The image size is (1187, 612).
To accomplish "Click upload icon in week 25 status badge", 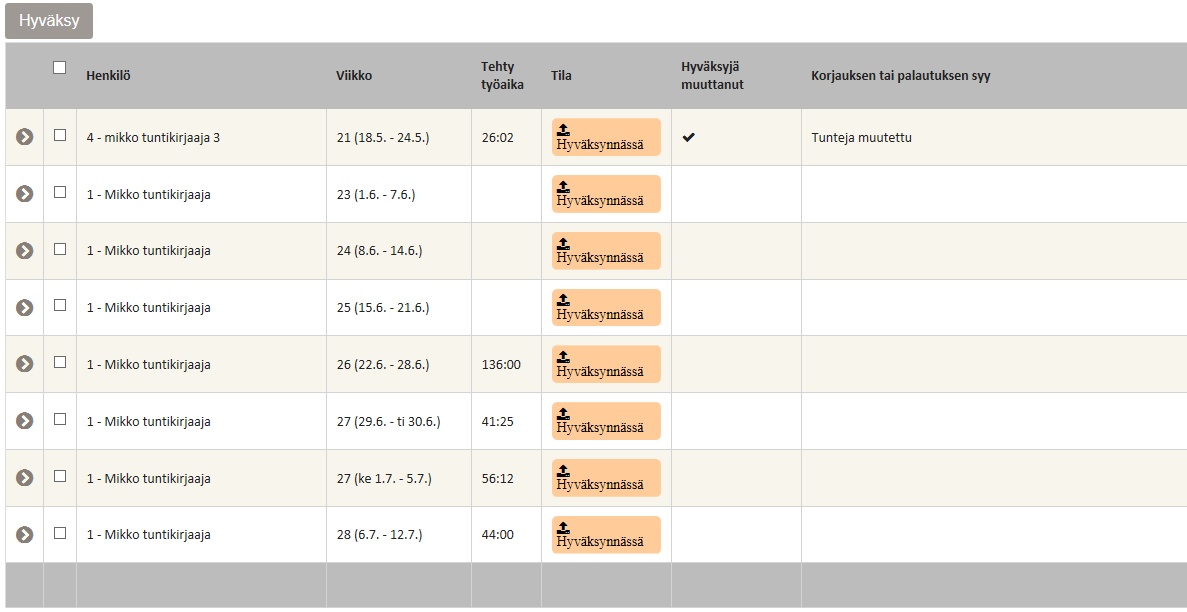I will [x=563, y=300].
